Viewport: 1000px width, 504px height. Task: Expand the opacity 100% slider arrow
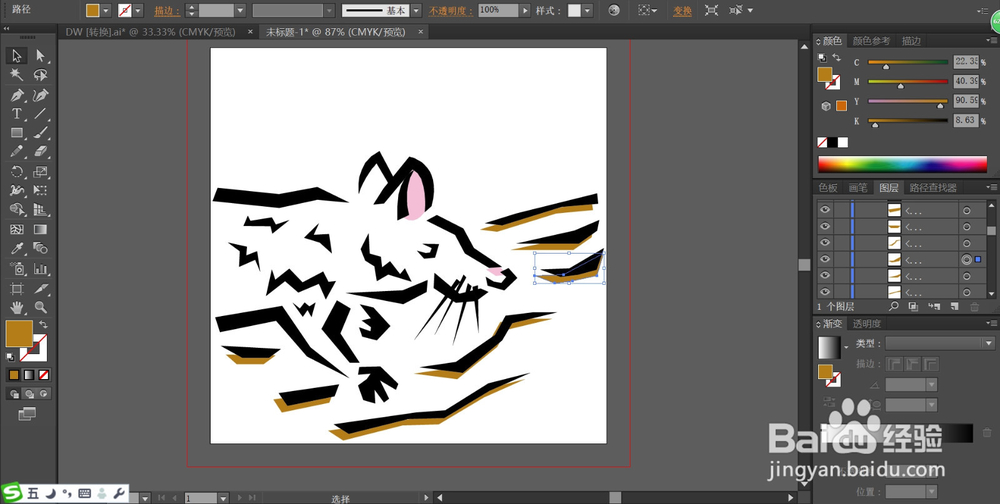tap(526, 11)
